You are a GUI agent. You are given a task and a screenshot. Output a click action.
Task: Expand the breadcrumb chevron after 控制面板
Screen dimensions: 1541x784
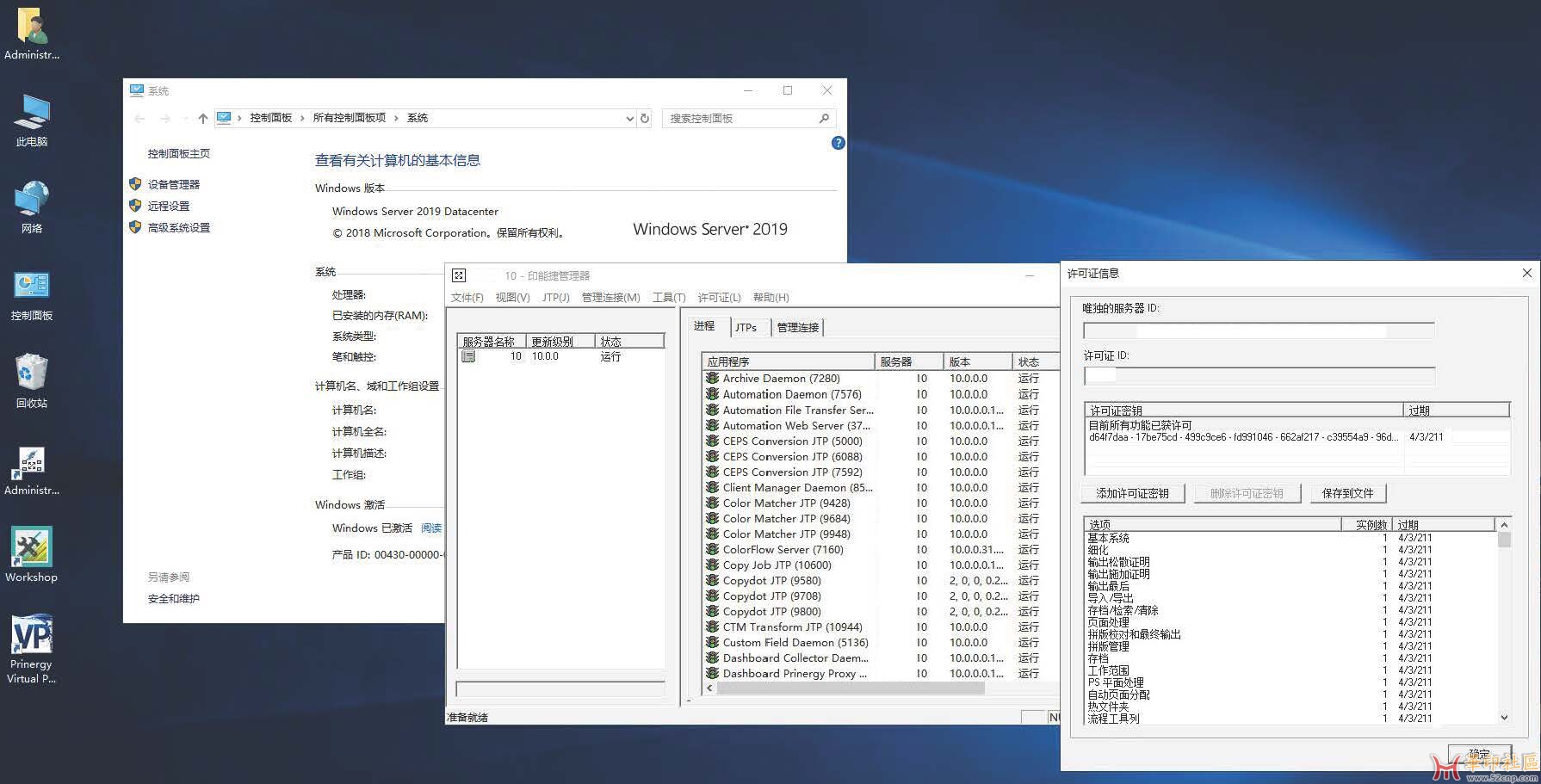pos(303,119)
